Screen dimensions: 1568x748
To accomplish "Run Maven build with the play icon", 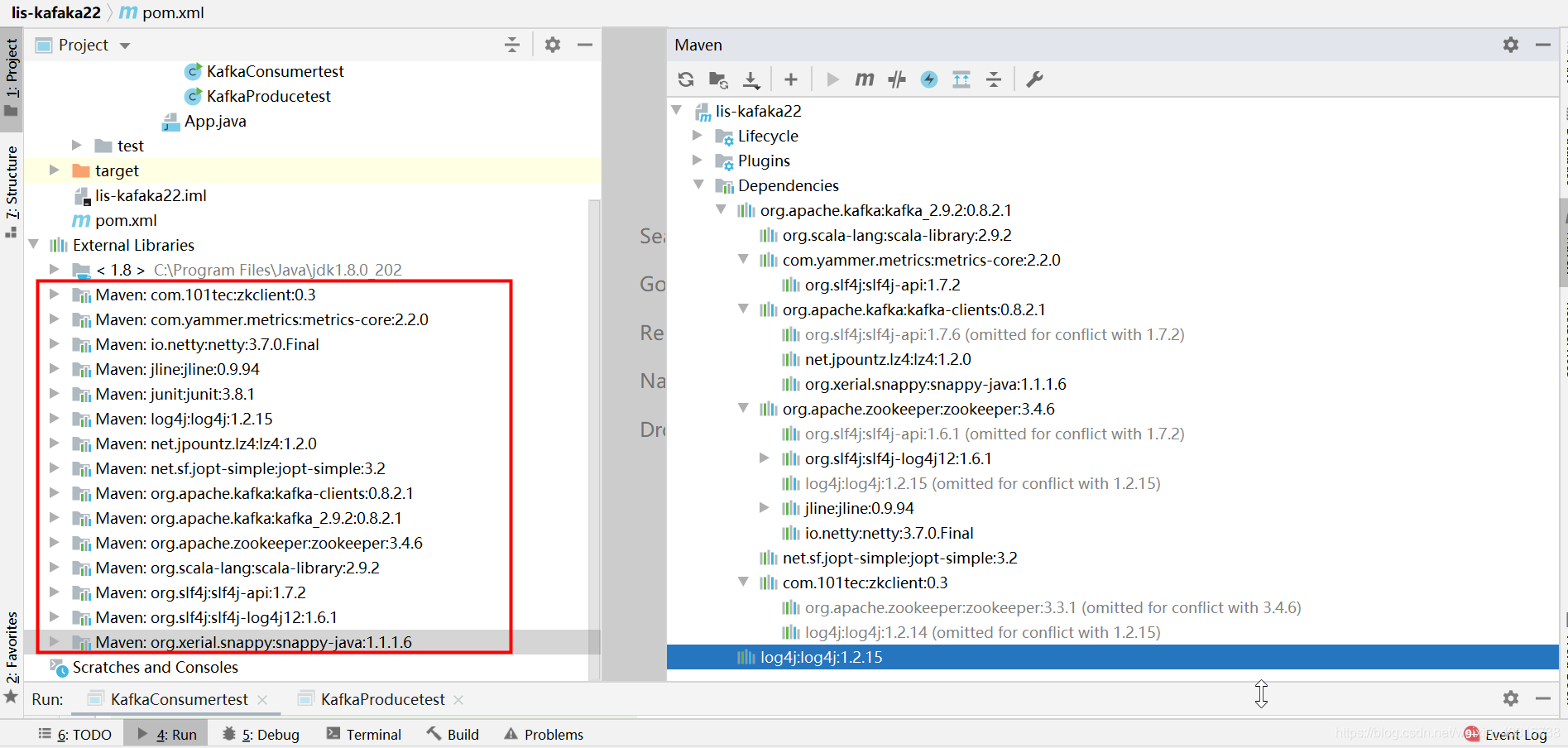I will point(832,79).
